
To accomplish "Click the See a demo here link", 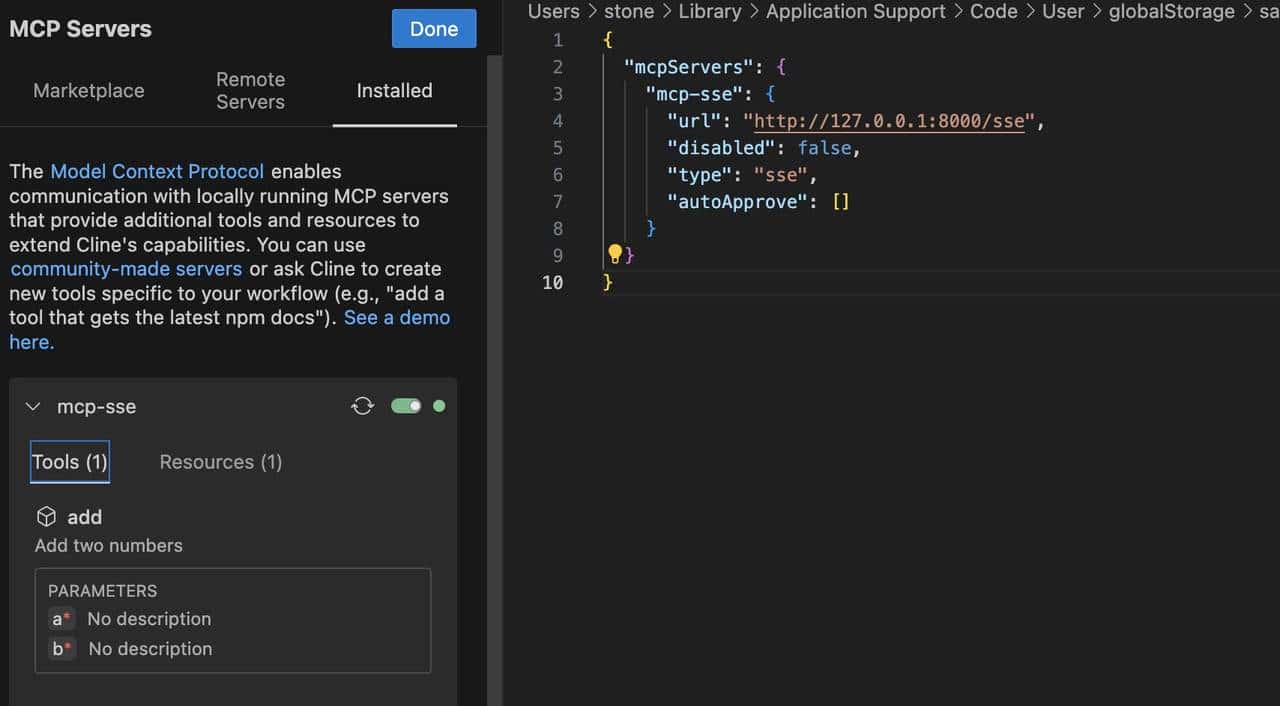I will (x=397, y=317).
